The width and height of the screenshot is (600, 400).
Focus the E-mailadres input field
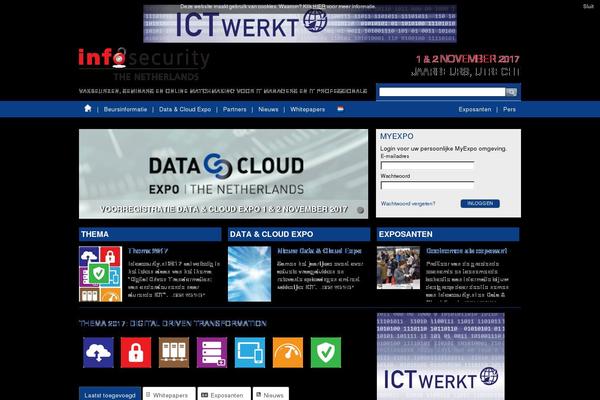[x=427, y=165]
